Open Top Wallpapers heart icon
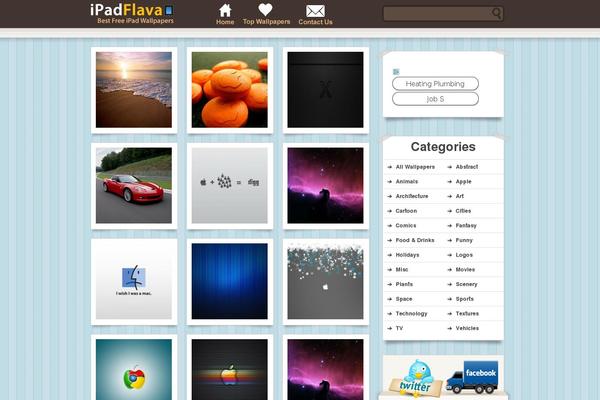 click(x=265, y=10)
